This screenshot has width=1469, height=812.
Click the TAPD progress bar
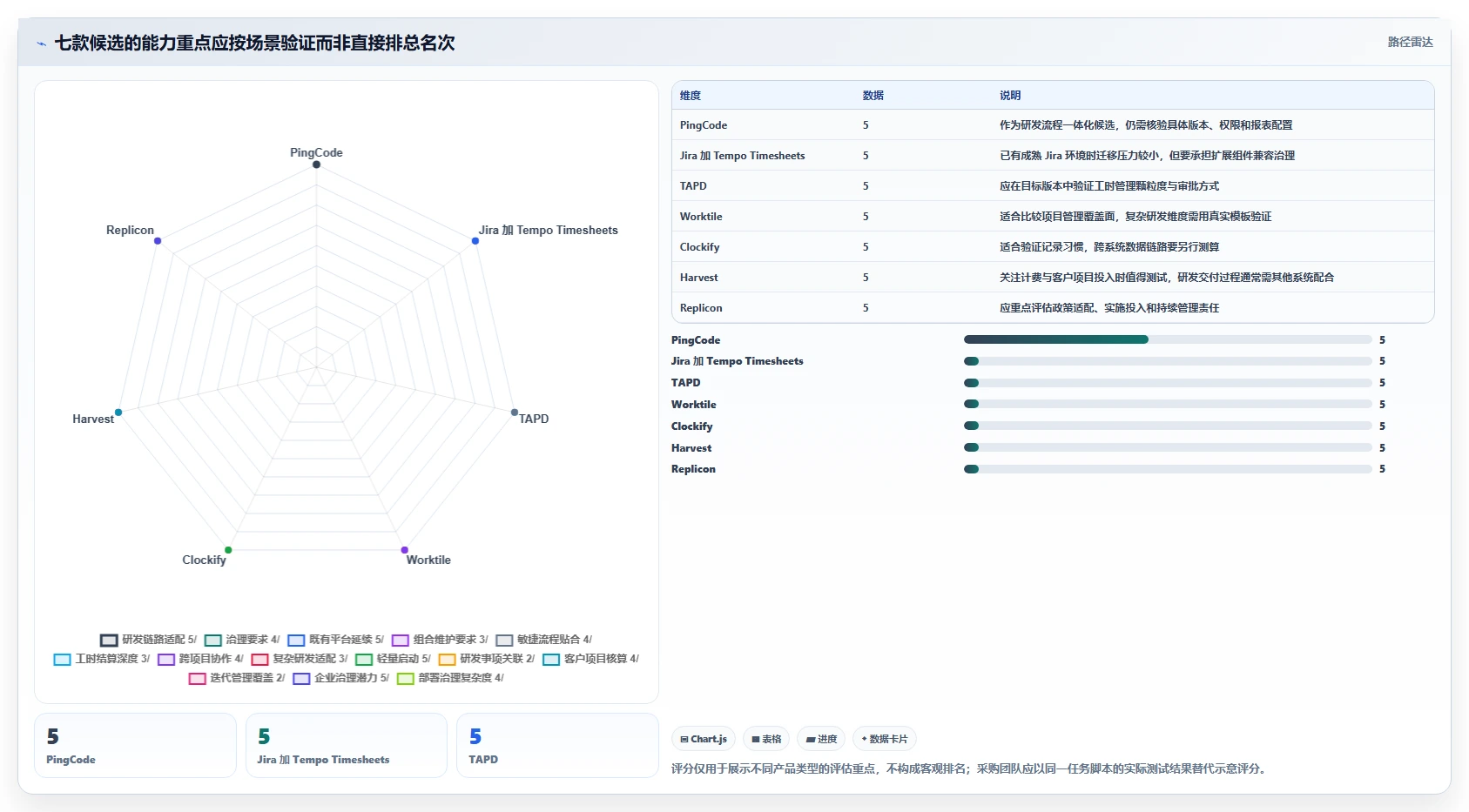pos(1168,383)
